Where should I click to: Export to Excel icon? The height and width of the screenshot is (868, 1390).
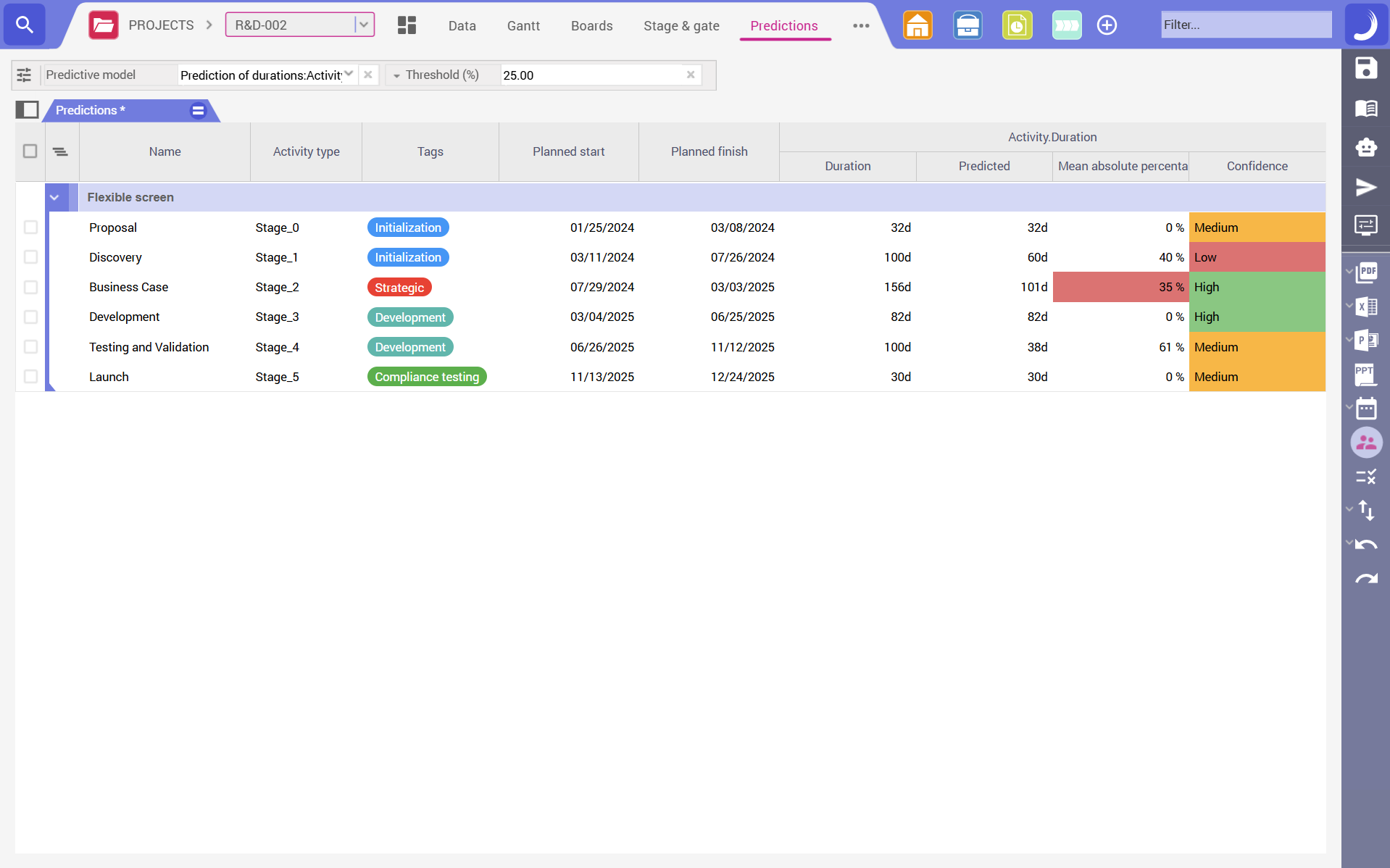(x=1367, y=306)
